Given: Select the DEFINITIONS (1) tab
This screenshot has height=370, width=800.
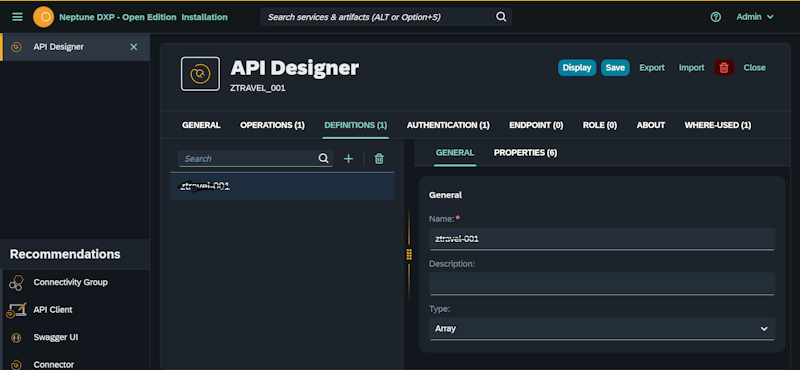Looking at the screenshot, I should click(x=356, y=125).
